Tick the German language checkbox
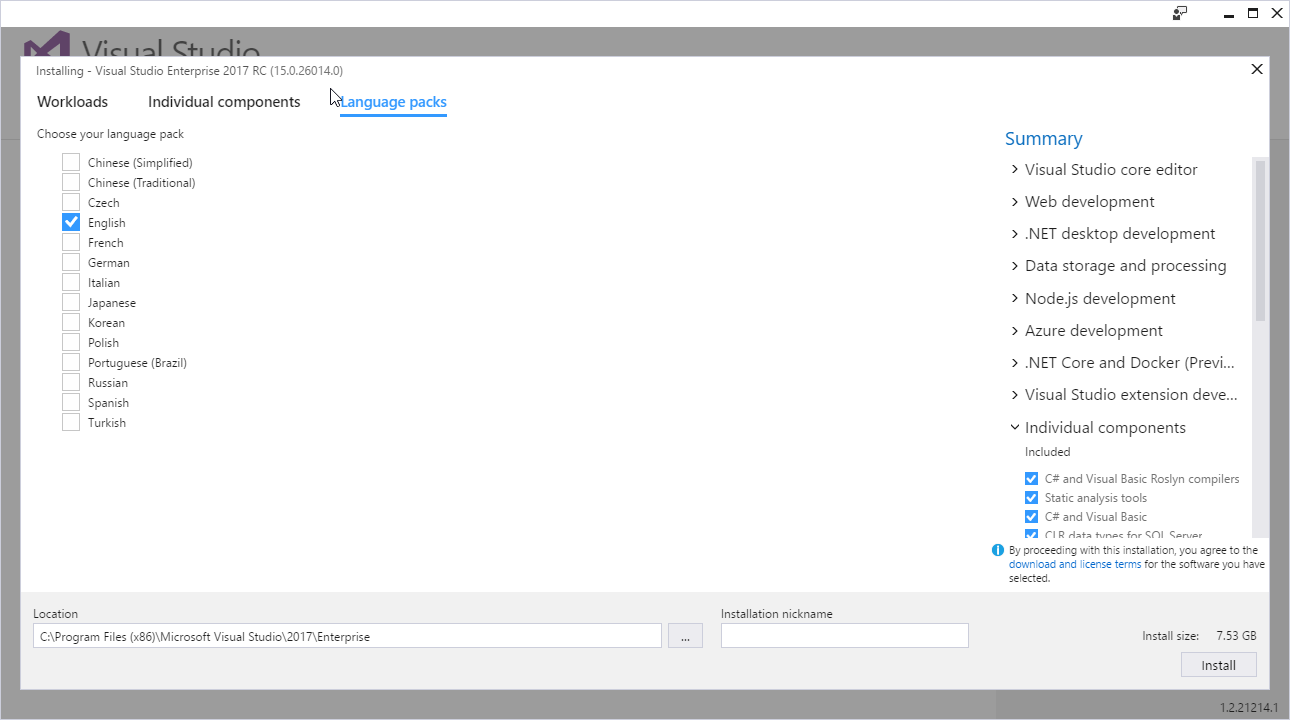The height and width of the screenshot is (720, 1290). point(71,262)
